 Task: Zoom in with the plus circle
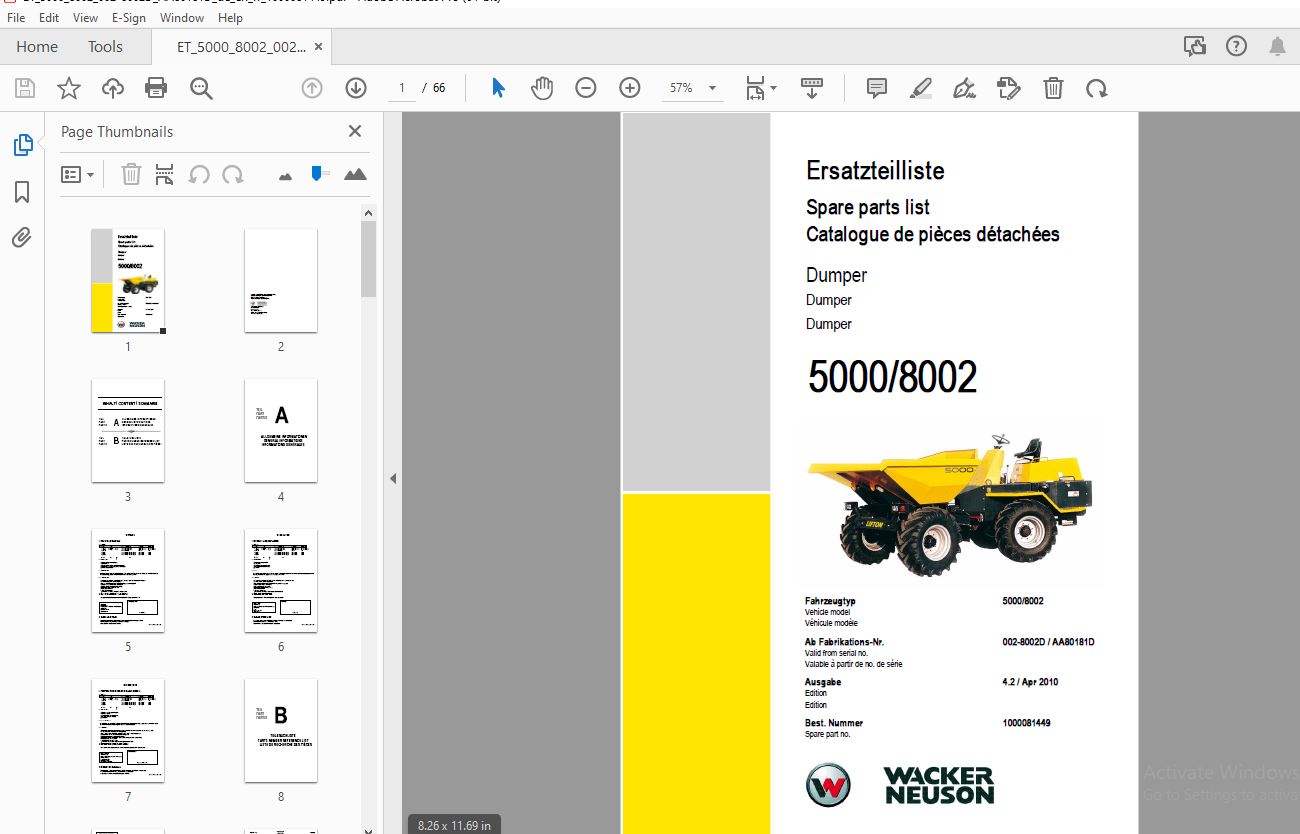click(630, 88)
